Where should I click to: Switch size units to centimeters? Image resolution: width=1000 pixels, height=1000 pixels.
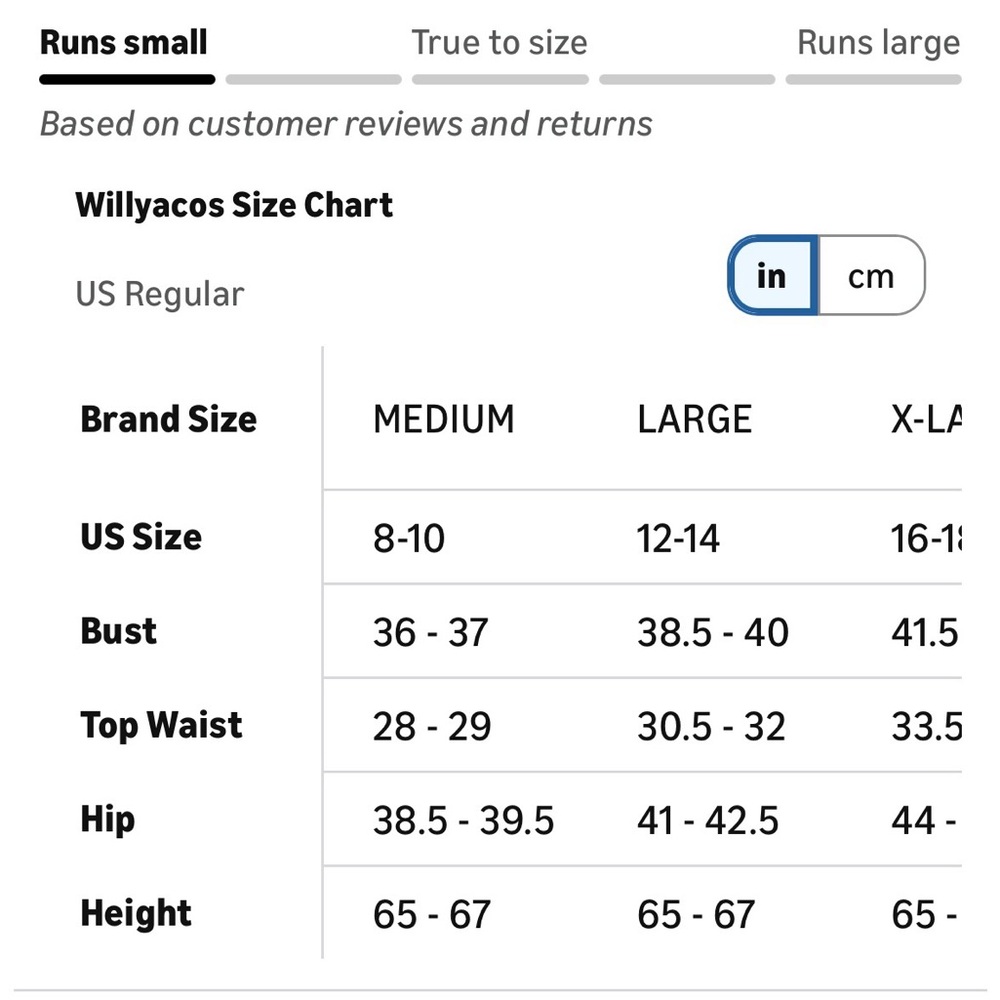[871, 276]
